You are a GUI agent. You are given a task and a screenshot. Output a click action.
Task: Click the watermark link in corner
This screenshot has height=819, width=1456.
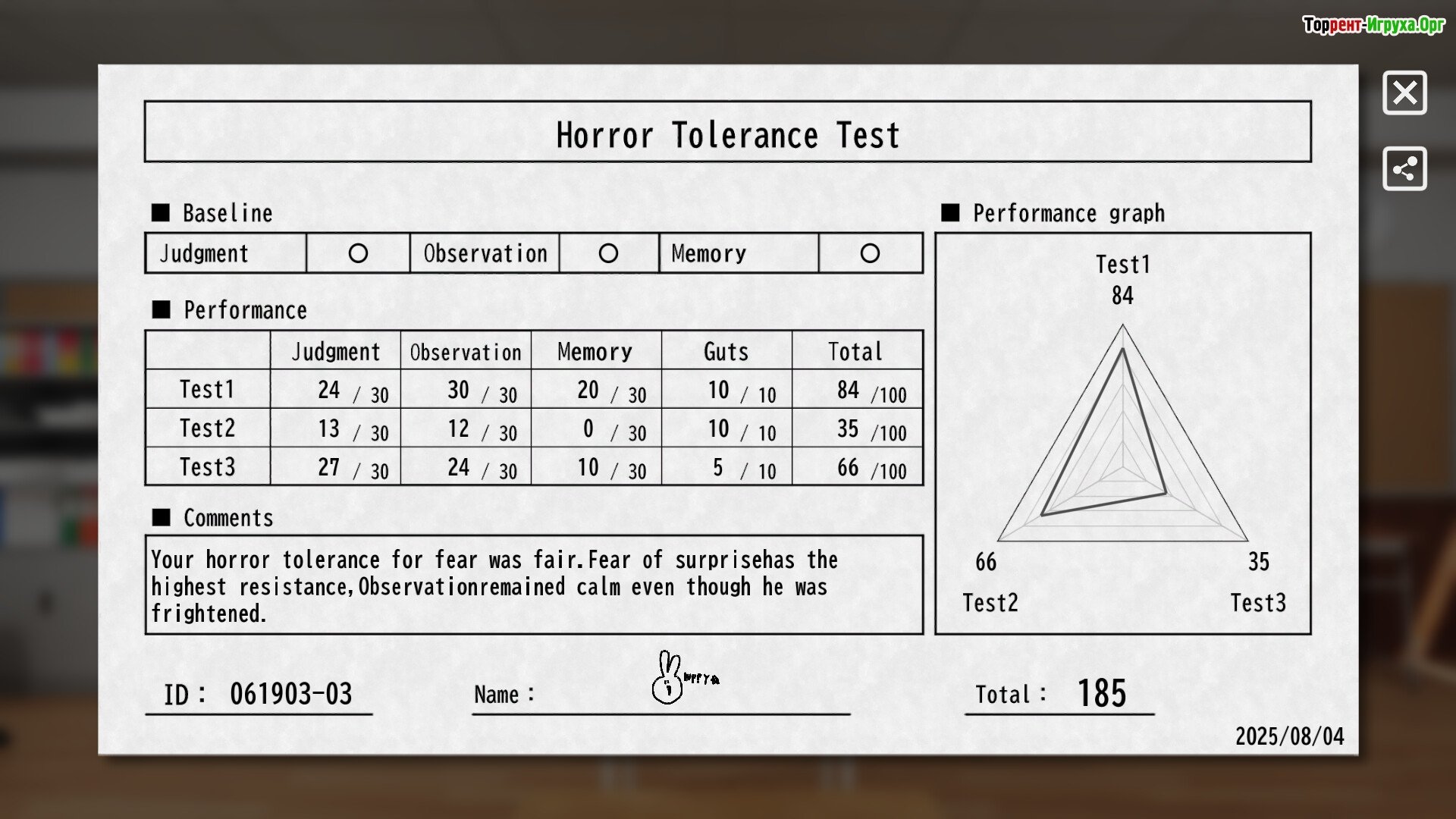1373,25
